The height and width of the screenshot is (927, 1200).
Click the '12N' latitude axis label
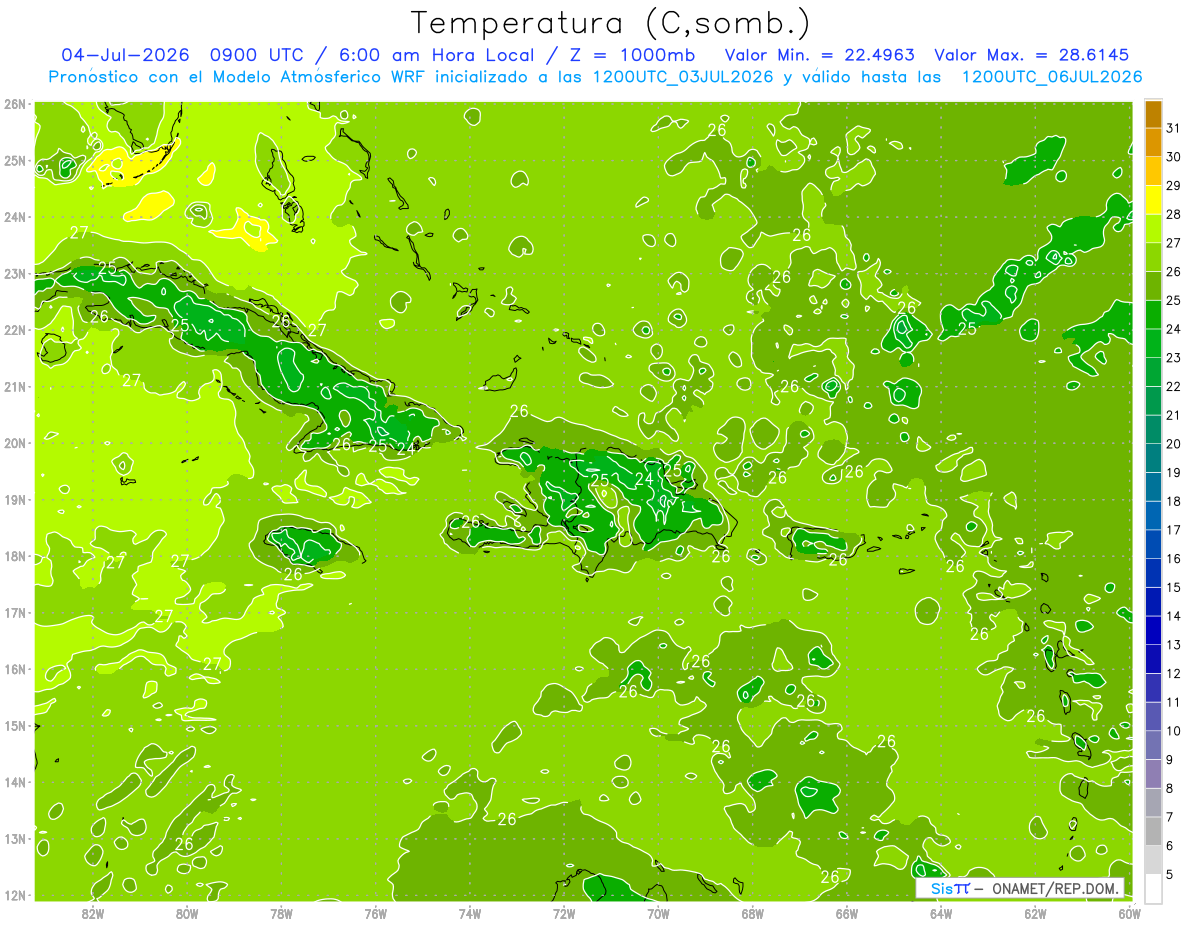click(x=14, y=894)
